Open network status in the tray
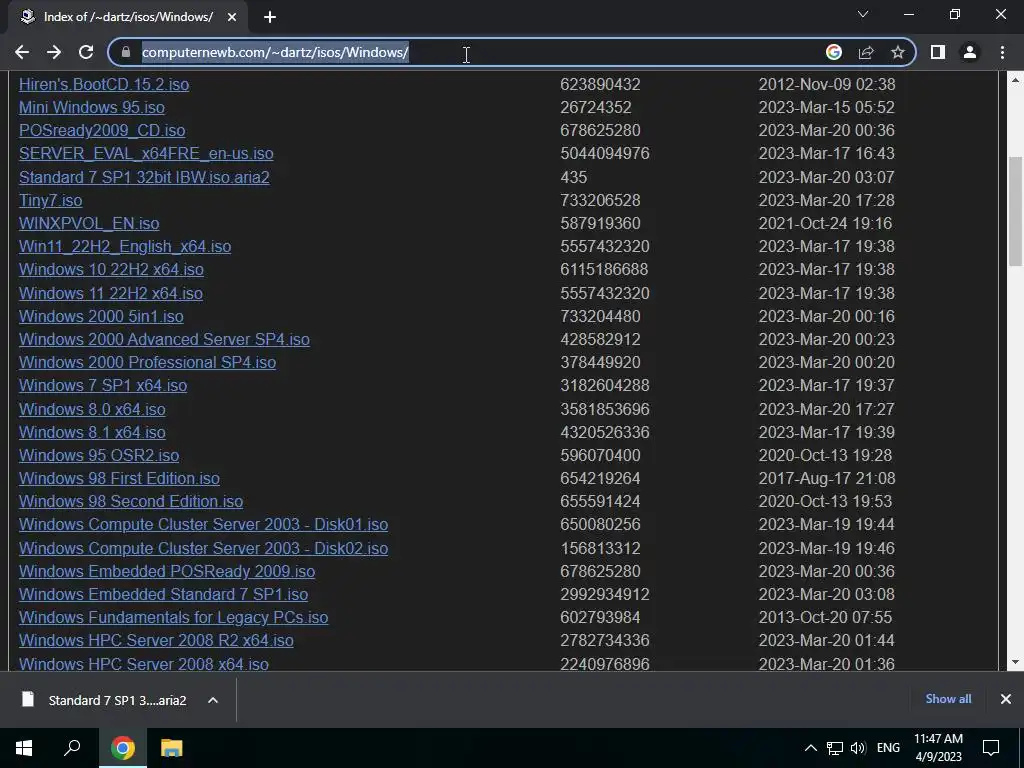 point(835,748)
